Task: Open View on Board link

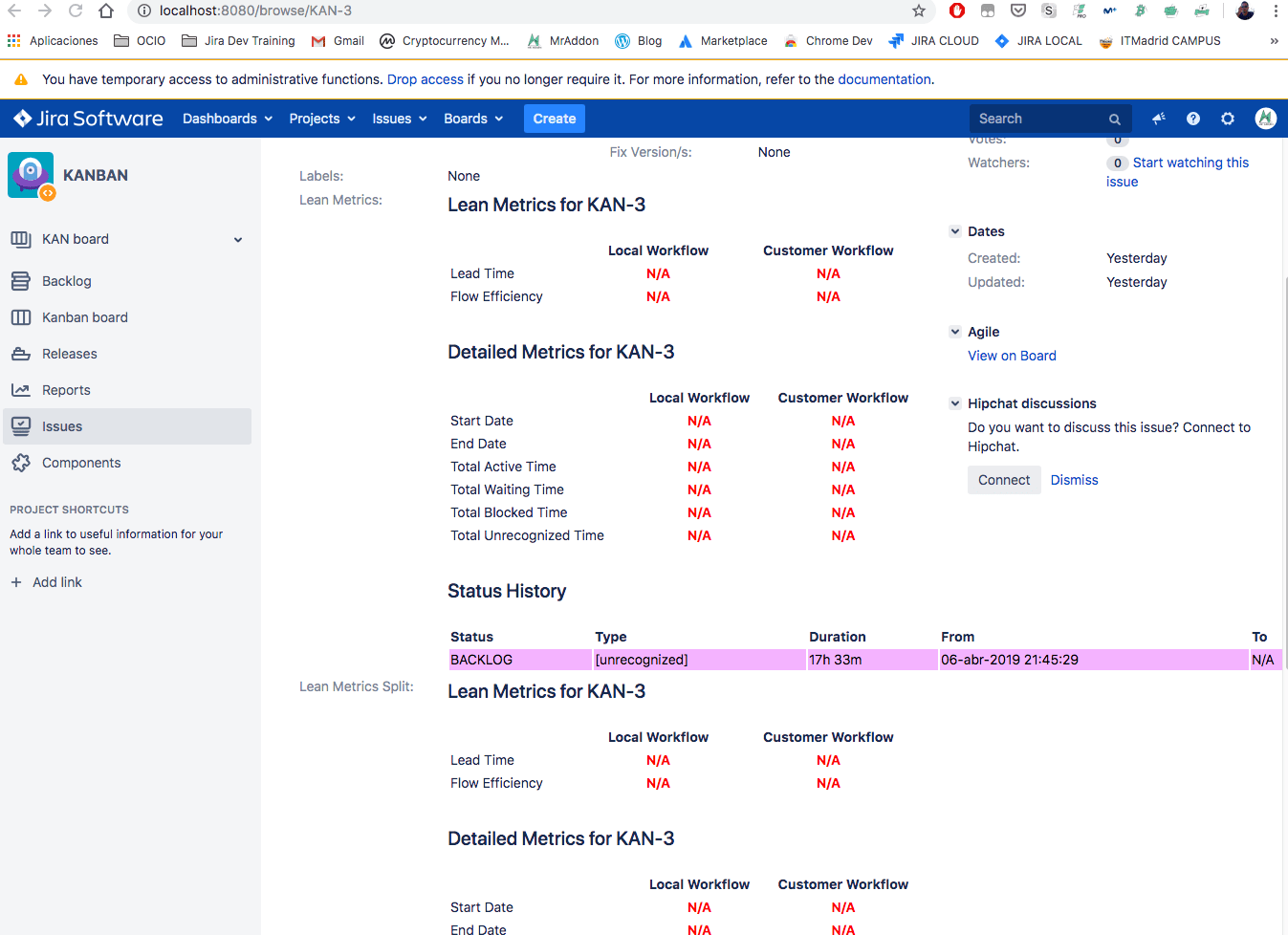Action: coord(1011,355)
